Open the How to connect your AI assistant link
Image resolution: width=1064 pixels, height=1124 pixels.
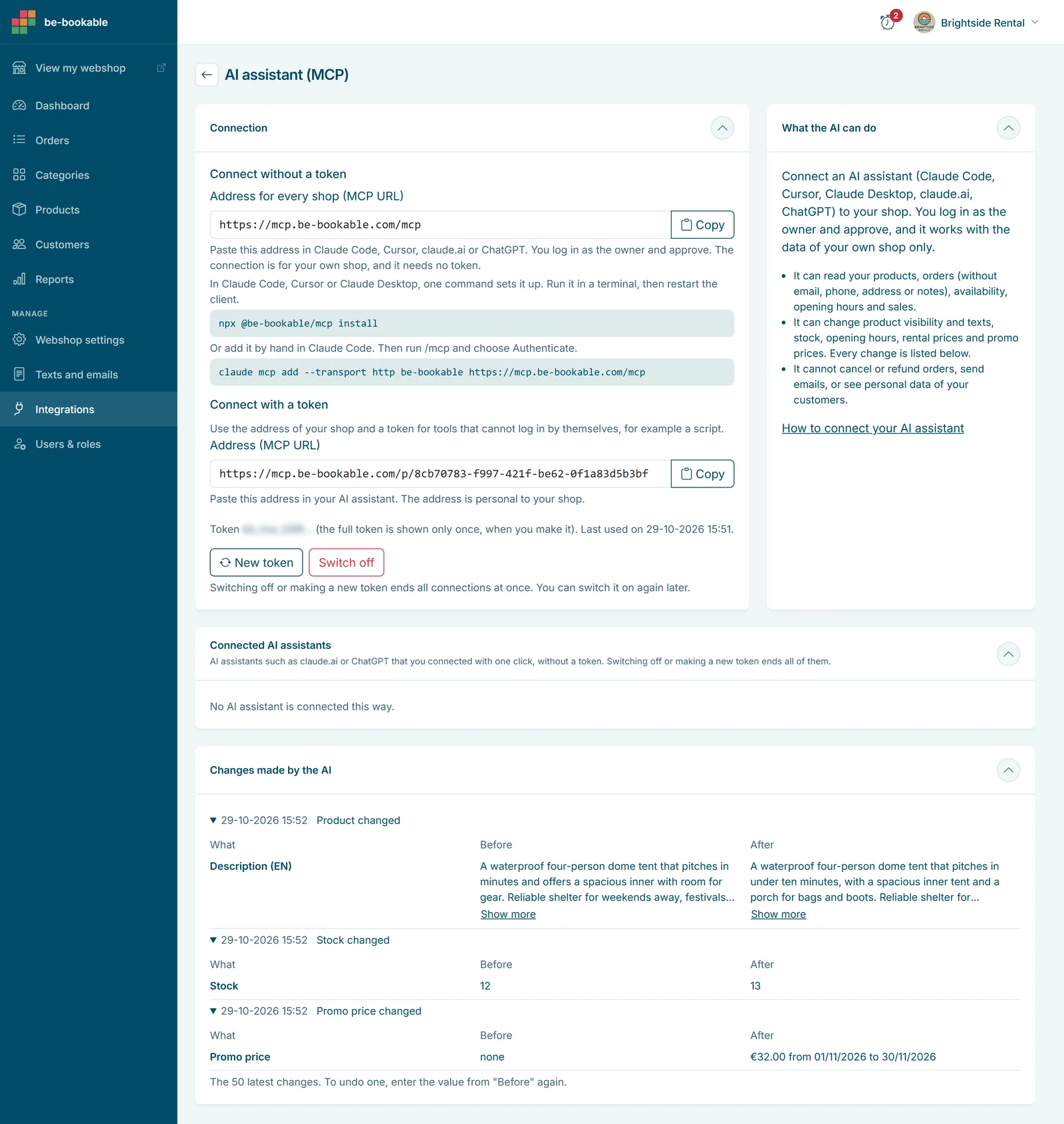[872, 428]
